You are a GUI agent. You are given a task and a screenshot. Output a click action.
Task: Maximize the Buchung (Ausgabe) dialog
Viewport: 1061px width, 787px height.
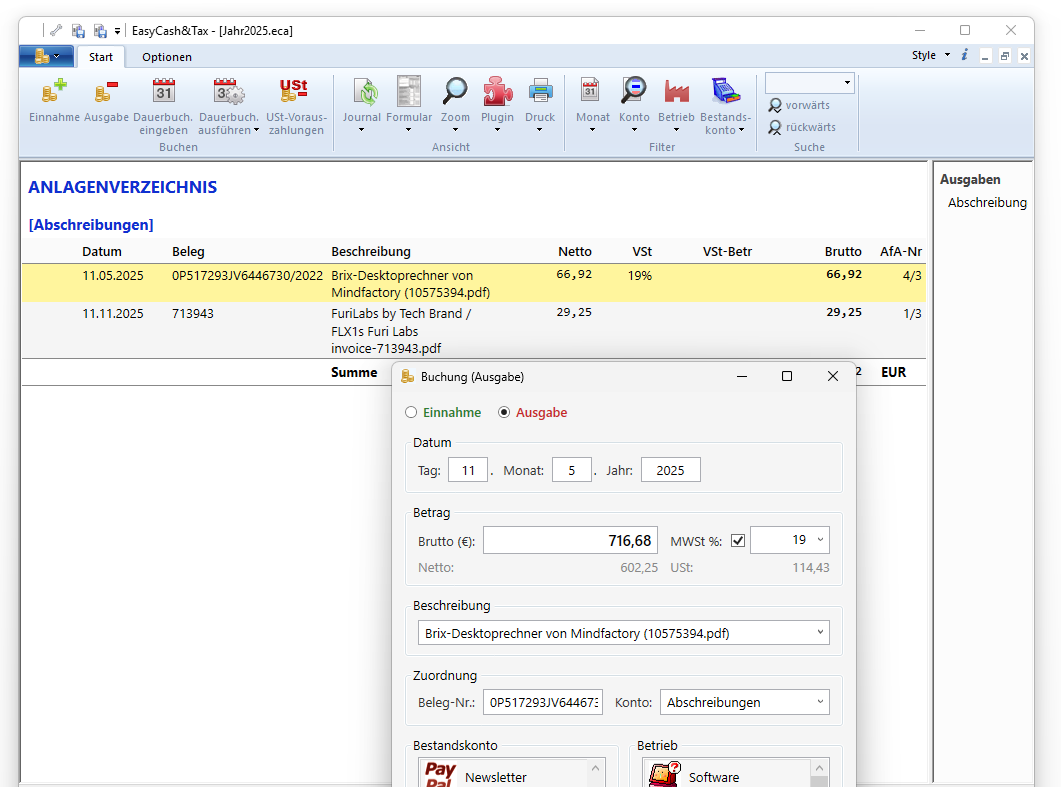point(786,376)
